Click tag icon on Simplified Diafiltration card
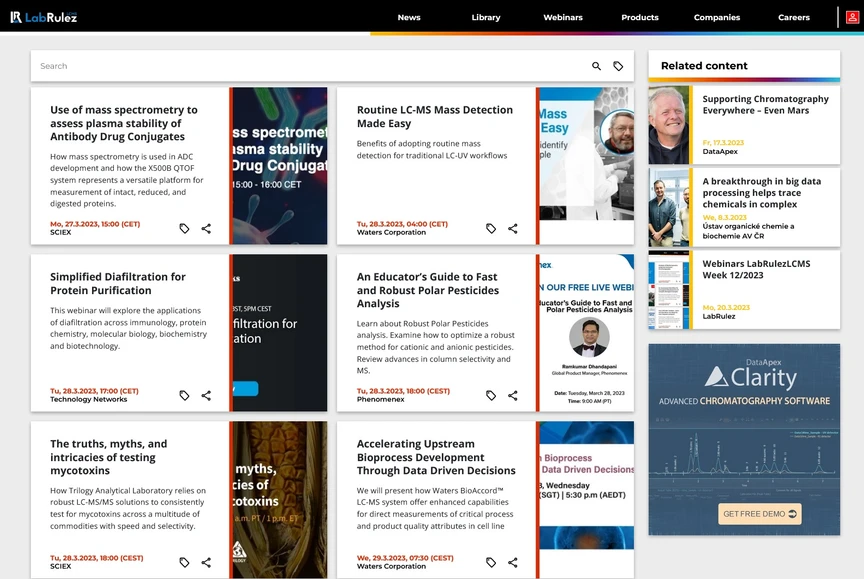 pos(184,395)
